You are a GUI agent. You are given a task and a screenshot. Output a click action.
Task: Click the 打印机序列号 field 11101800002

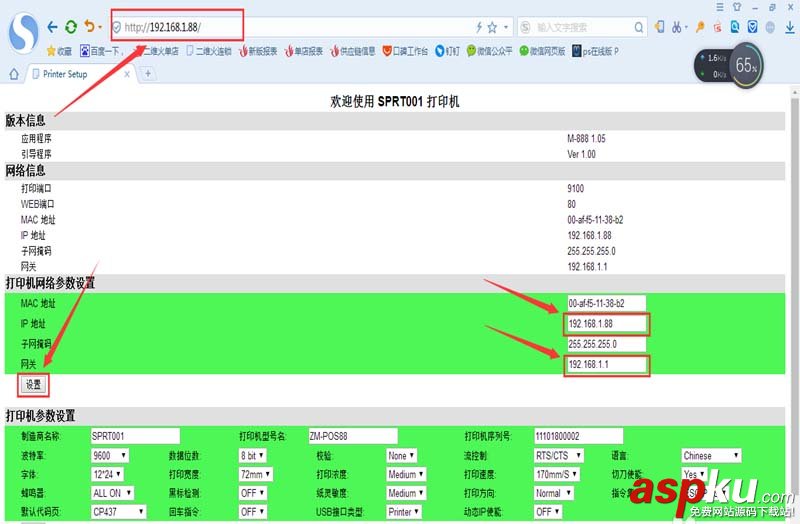pyautogui.click(x=579, y=436)
